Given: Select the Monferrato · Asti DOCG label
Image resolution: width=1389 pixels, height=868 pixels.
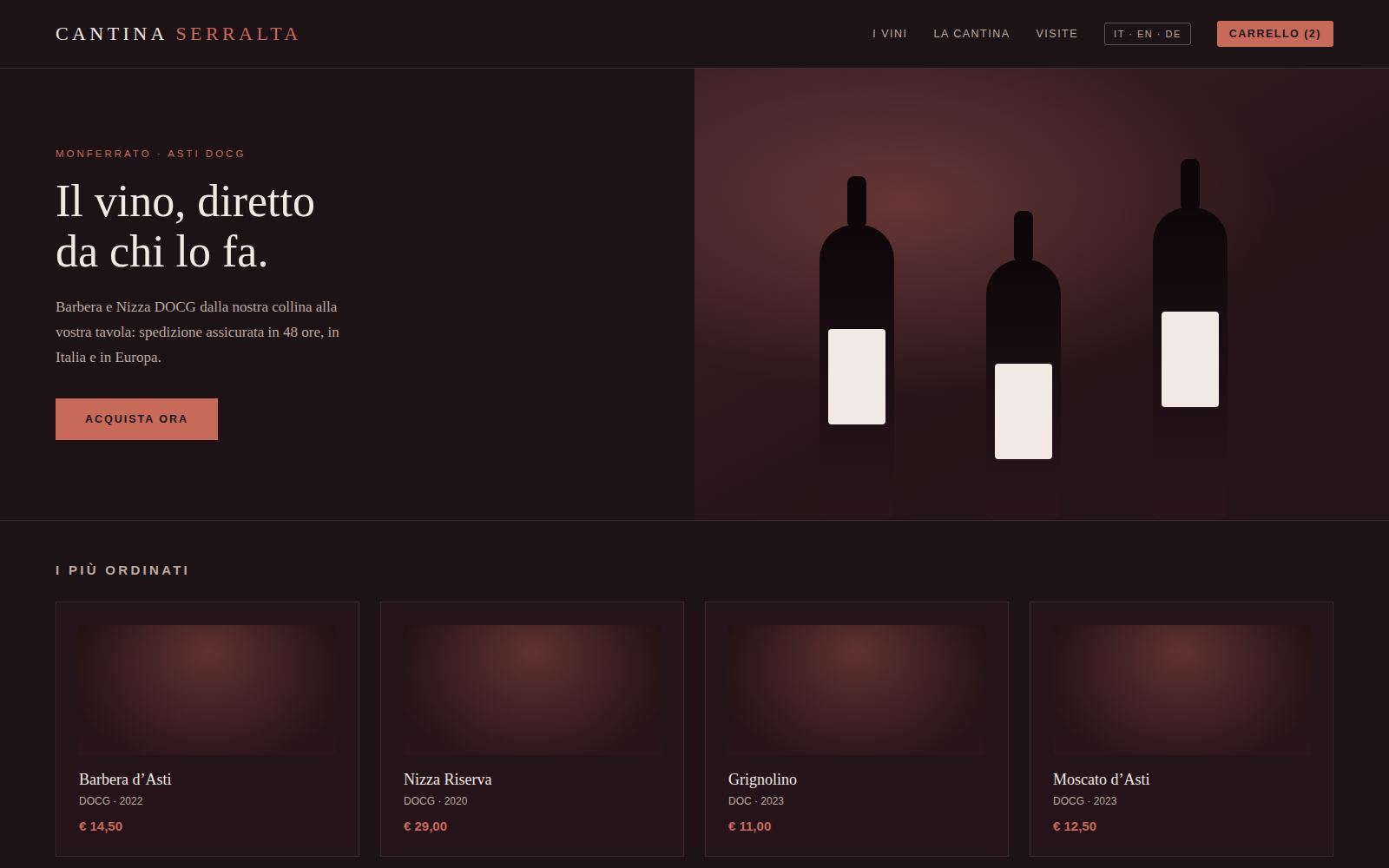Looking at the screenshot, I should coord(150,154).
